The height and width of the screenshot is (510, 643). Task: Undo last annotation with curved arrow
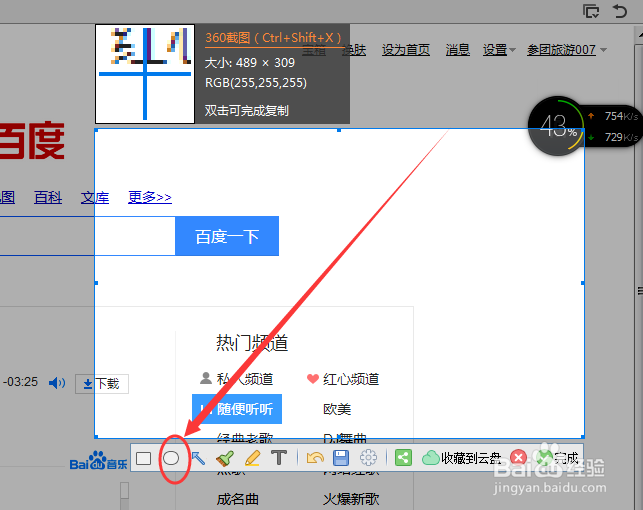pos(315,458)
